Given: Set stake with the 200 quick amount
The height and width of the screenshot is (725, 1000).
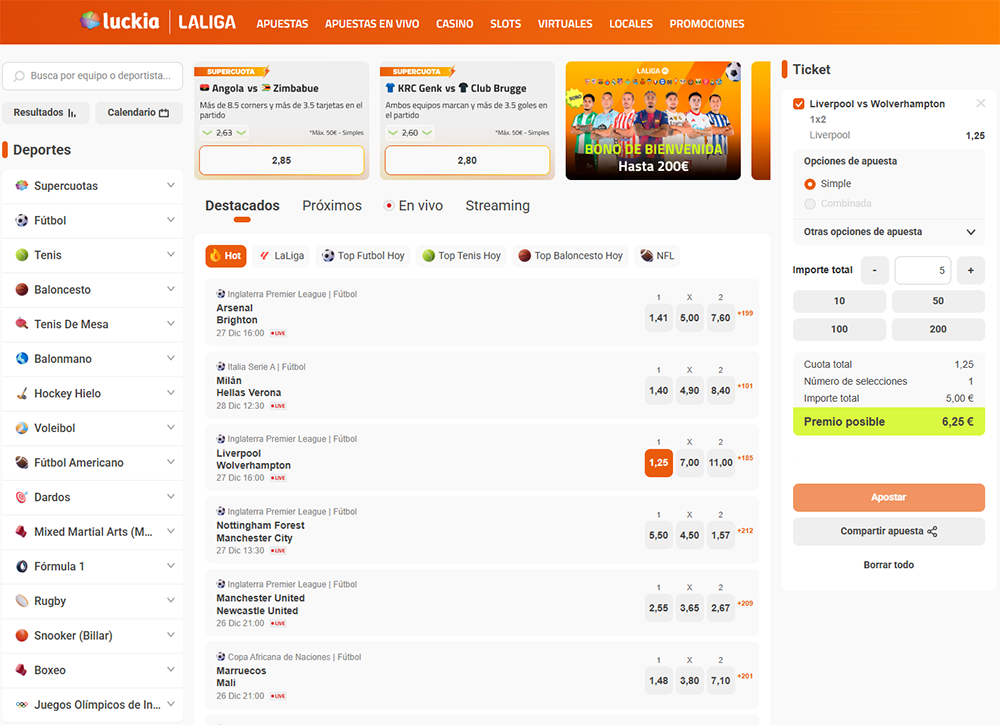Looking at the screenshot, I should tap(938, 329).
